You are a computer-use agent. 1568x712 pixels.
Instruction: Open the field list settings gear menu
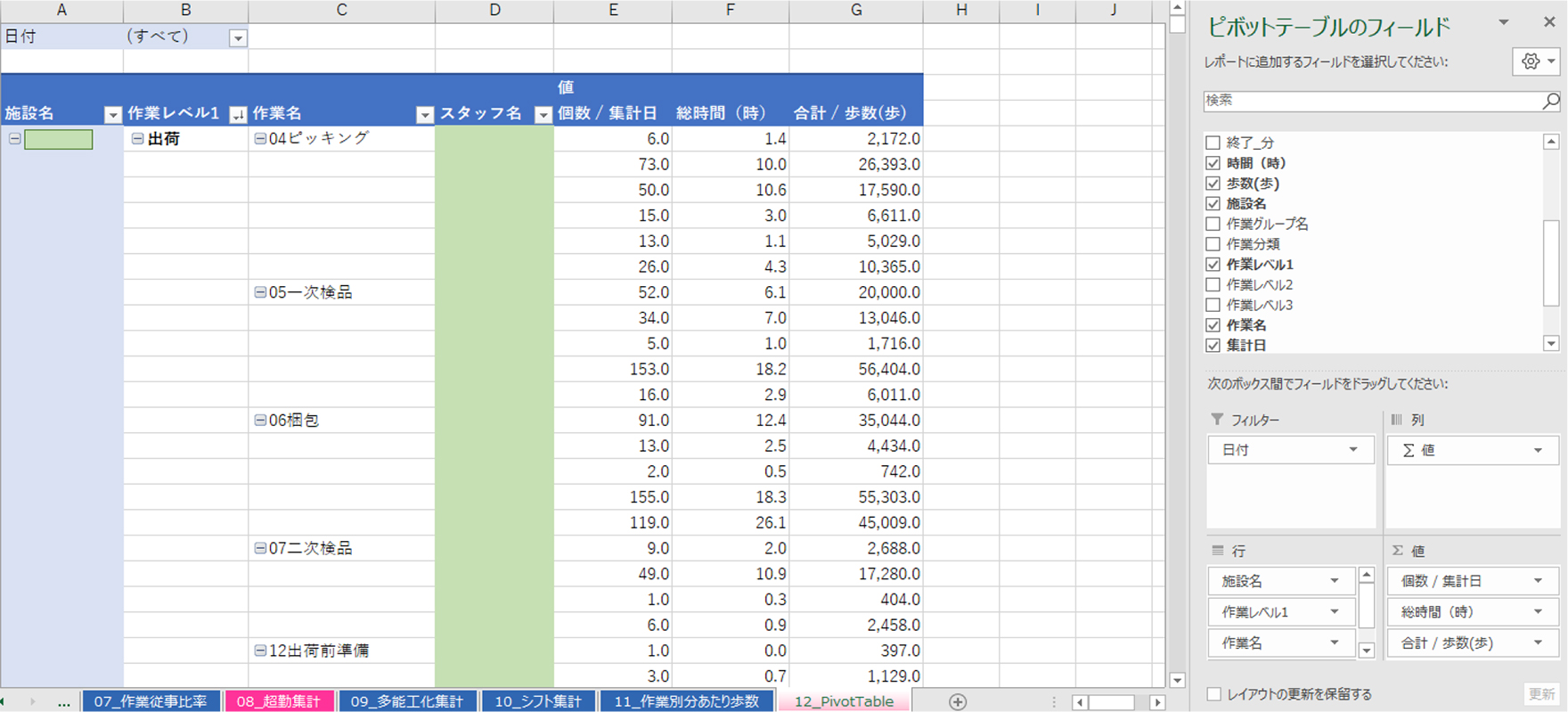coord(1536,61)
